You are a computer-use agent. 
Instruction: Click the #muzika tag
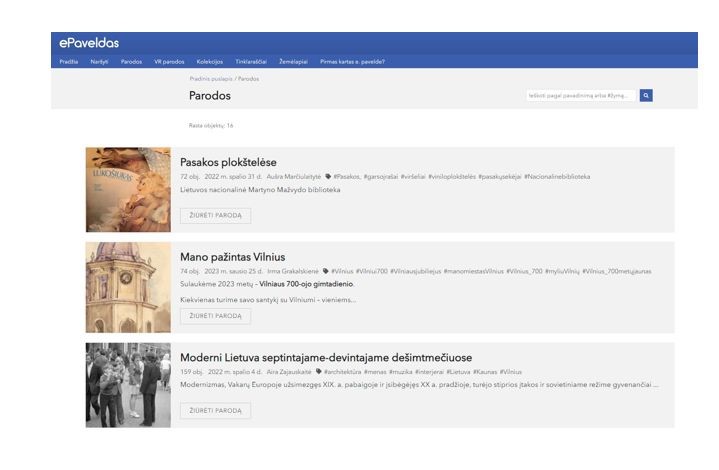401,372
